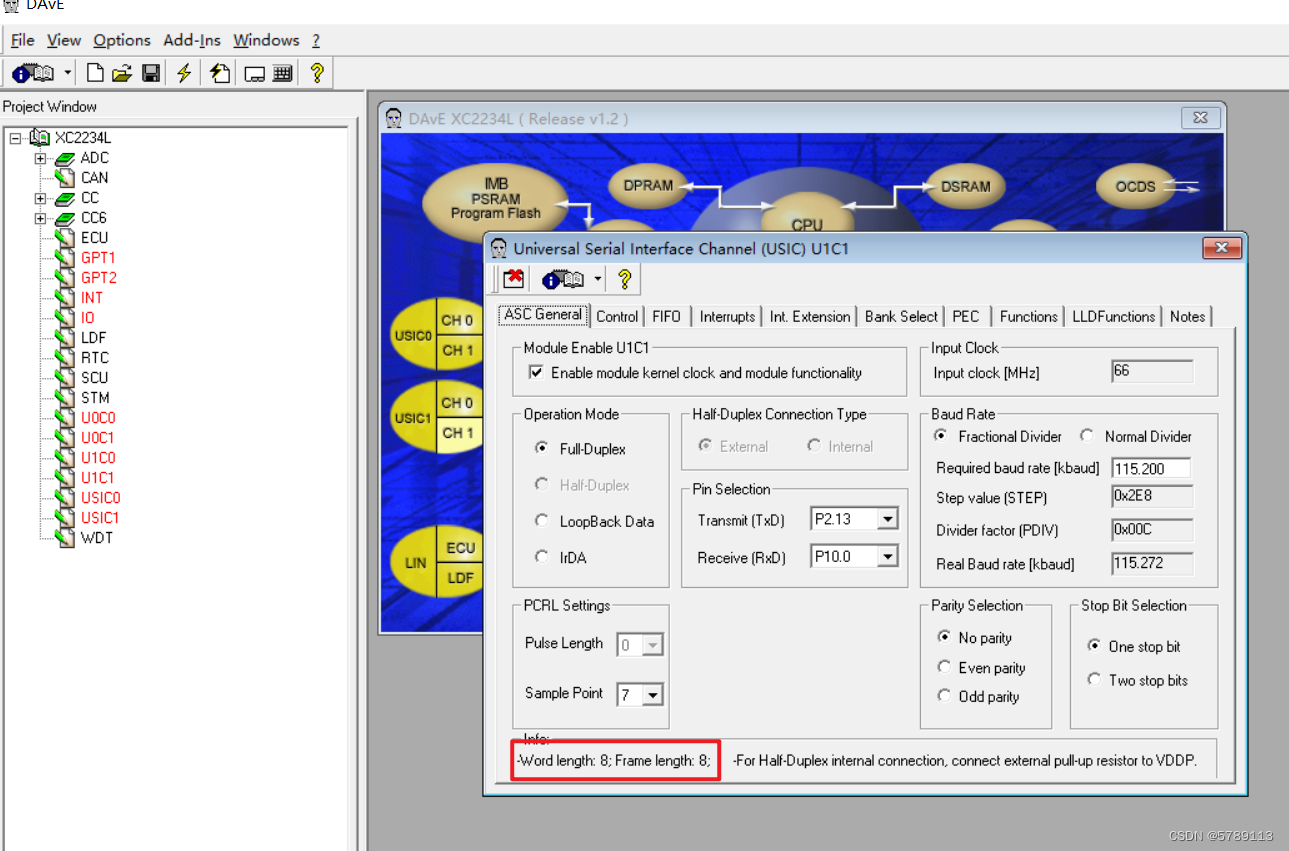This screenshot has width=1289, height=851.
Task: Open the Options menu
Action: [x=122, y=40]
